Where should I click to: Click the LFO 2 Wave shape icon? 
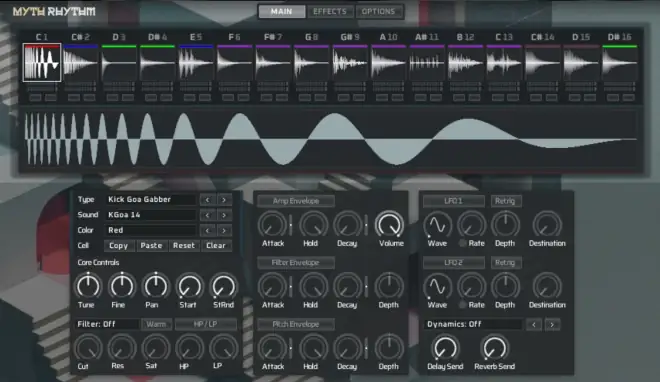(438, 286)
